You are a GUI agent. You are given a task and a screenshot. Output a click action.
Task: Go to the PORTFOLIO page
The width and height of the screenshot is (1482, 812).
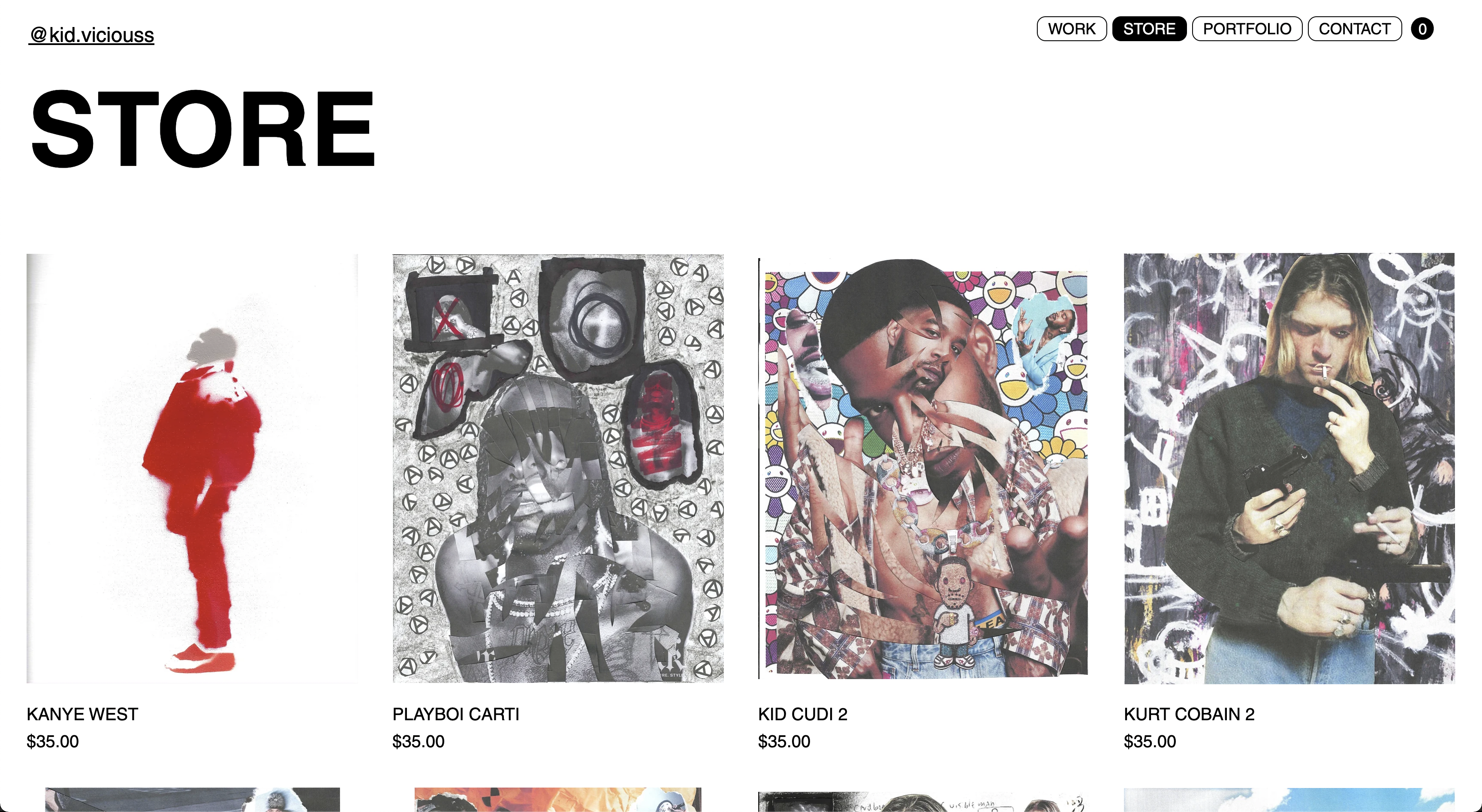(x=1247, y=29)
